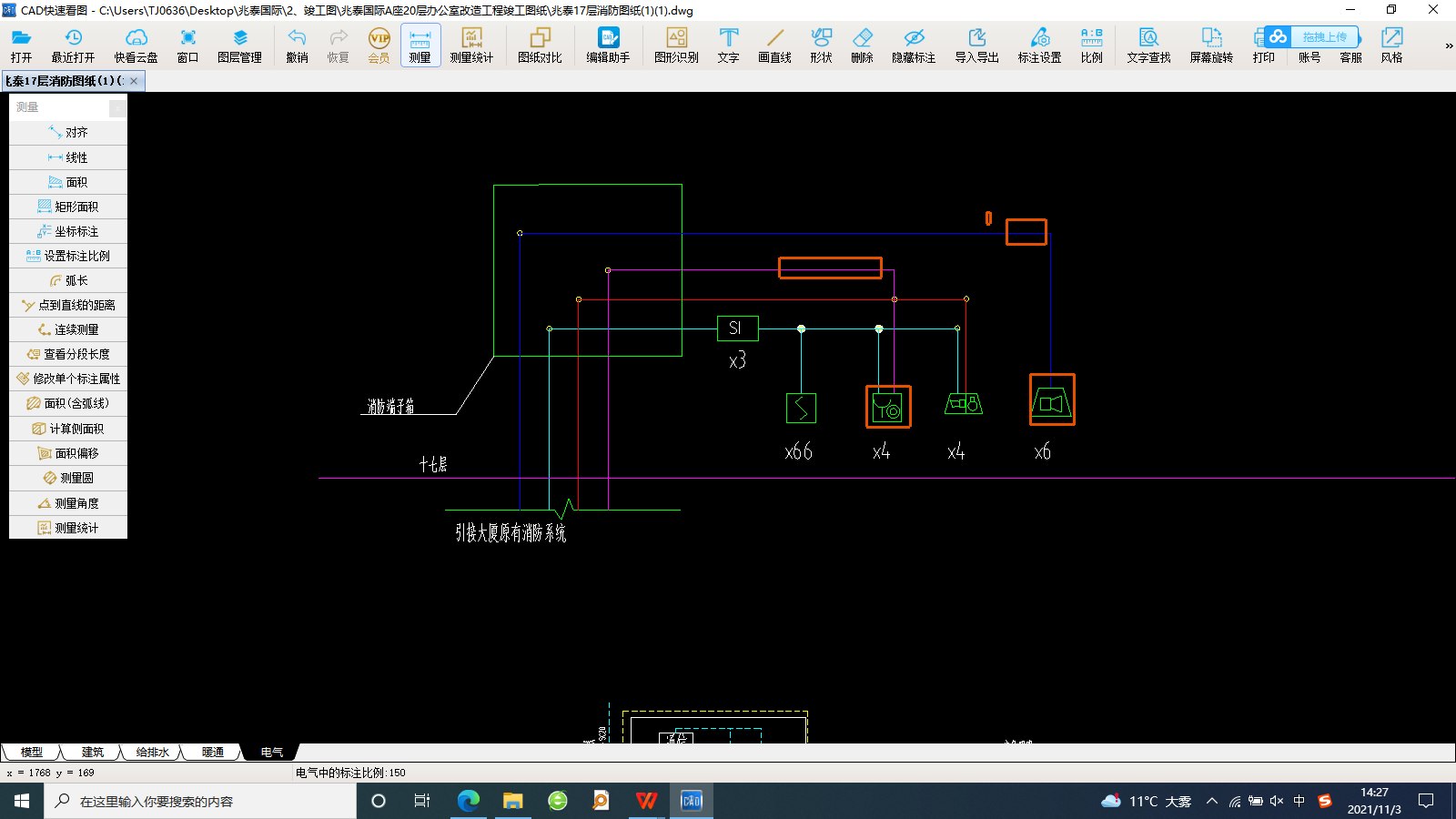
Task: Select the 画直线 line tool
Action: (774, 45)
